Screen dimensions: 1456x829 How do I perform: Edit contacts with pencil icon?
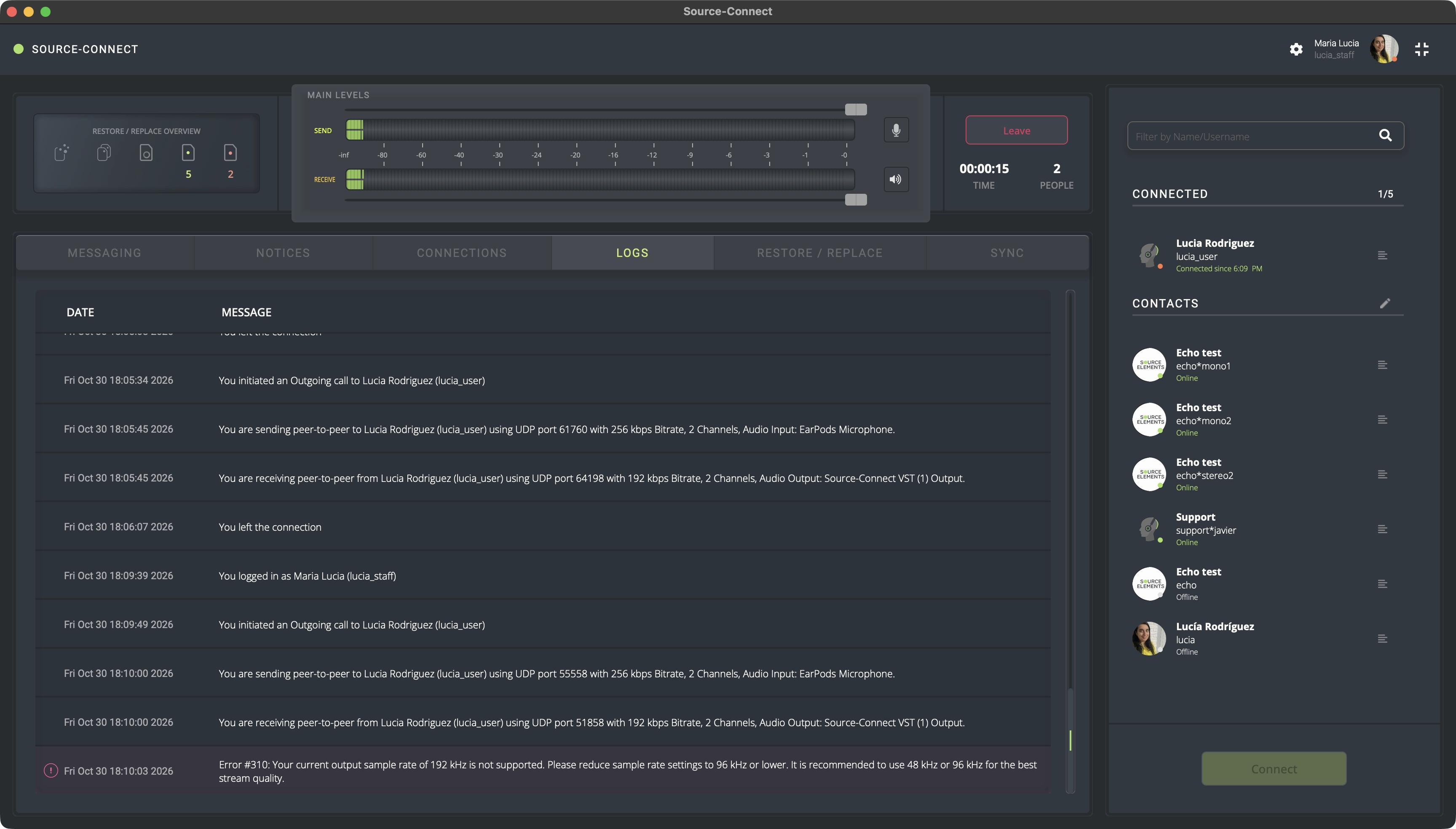coord(1385,303)
